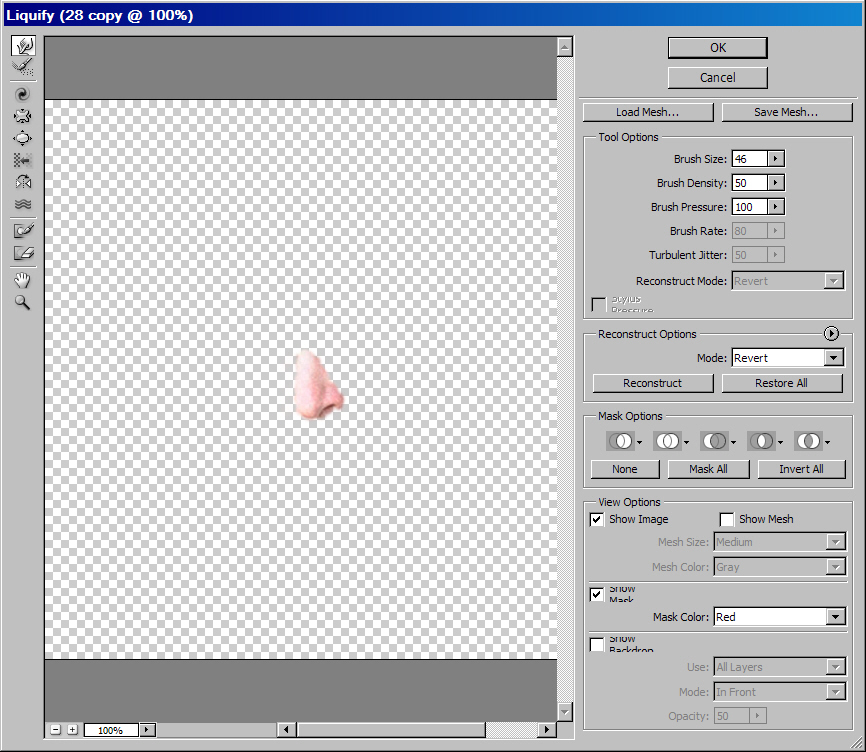The width and height of the screenshot is (866, 752).
Task: Click the vertical scrollbar down arrow
Action: (564, 712)
